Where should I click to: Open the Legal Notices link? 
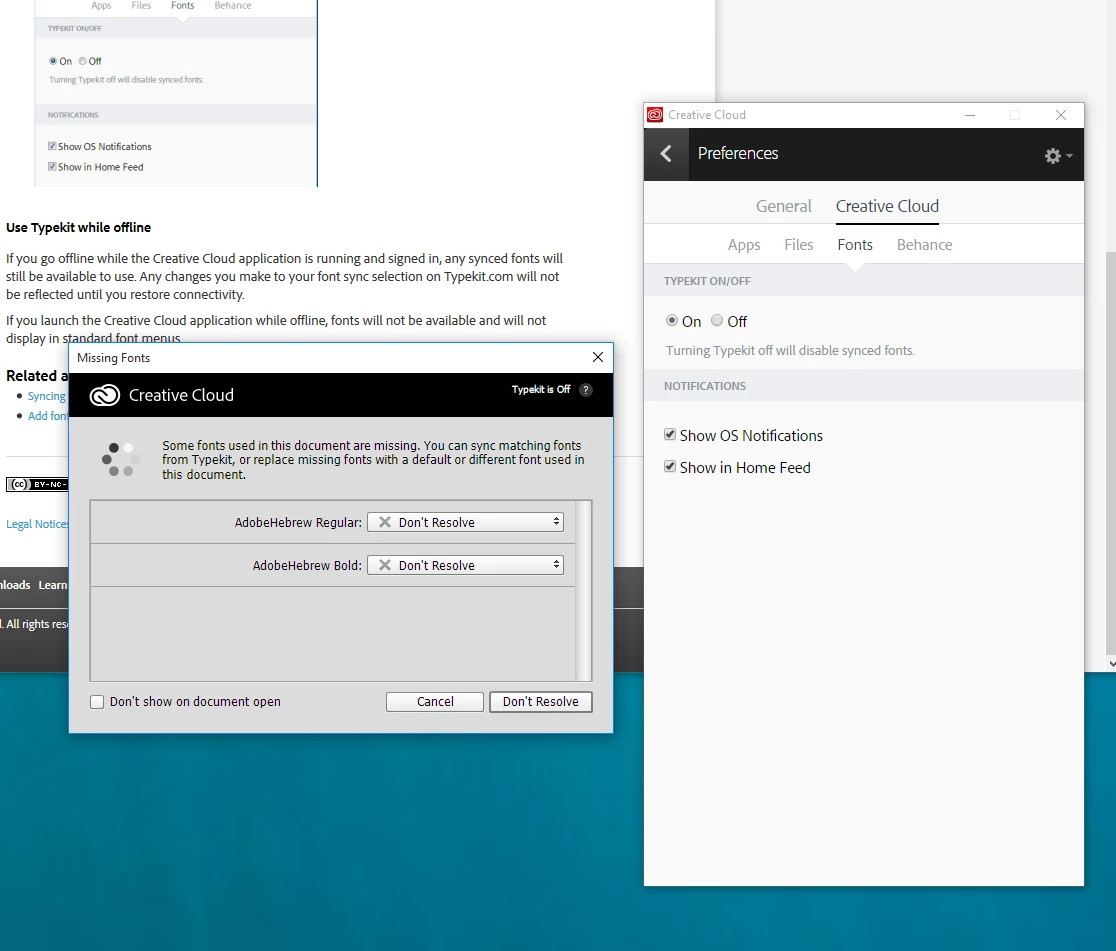point(38,524)
